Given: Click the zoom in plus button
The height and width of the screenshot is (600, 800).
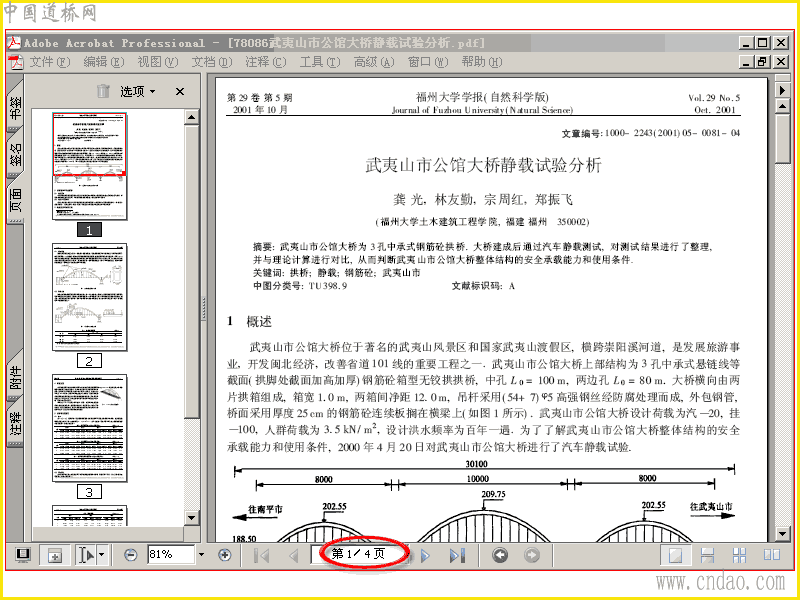Looking at the screenshot, I should (x=224, y=555).
